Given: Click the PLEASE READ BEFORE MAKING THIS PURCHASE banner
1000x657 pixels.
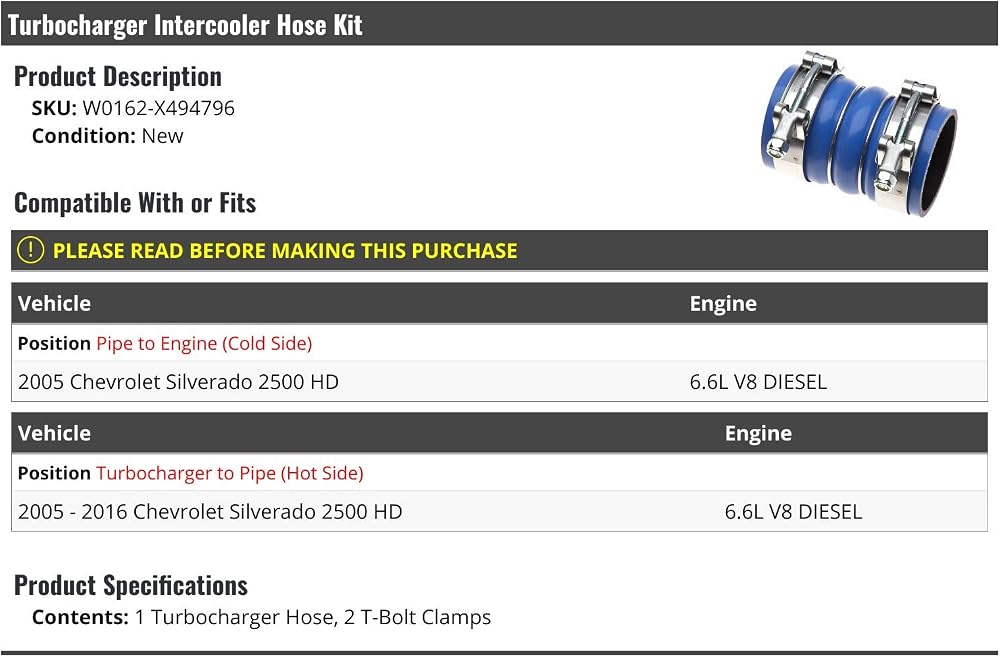Looking at the screenshot, I should click(499, 250).
